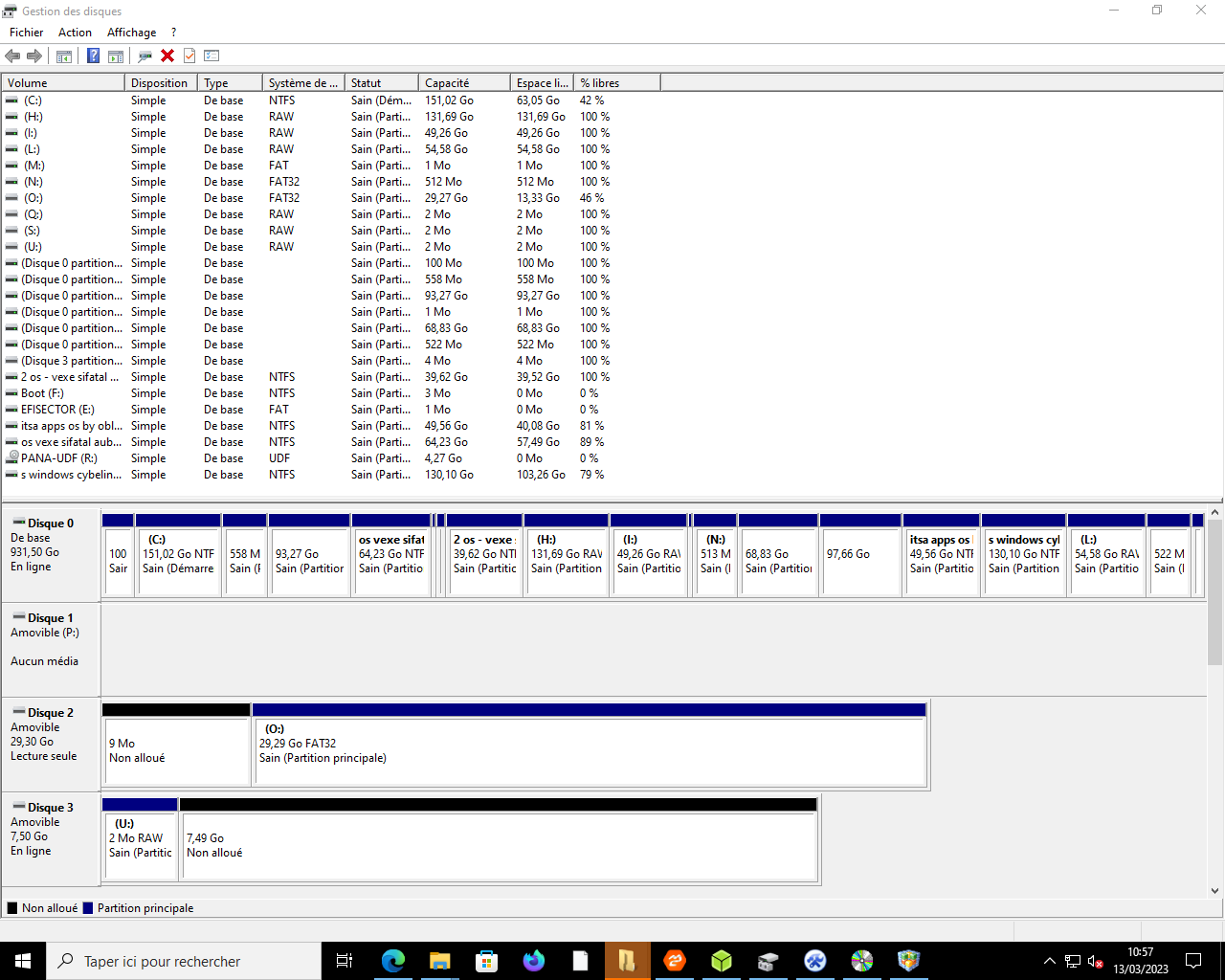The width and height of the screenshot is (1225, 980).
Task: Select the Disque 0 header panel
Action: click(51, 554)
